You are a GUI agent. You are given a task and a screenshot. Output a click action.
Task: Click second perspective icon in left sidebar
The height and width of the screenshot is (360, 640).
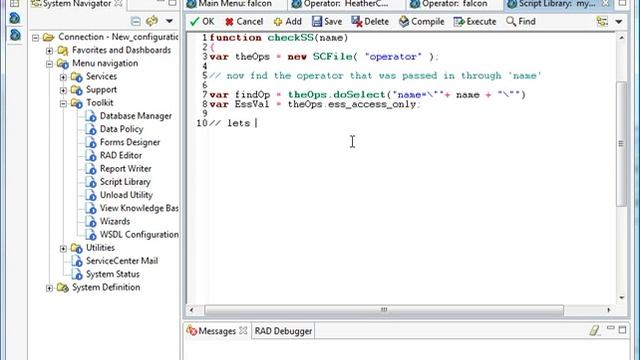point(15,35)
